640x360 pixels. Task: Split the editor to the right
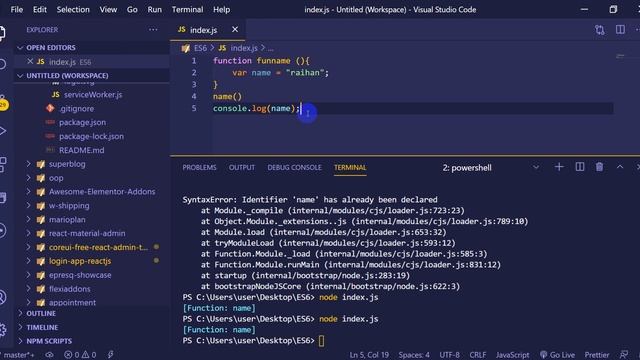620,29
